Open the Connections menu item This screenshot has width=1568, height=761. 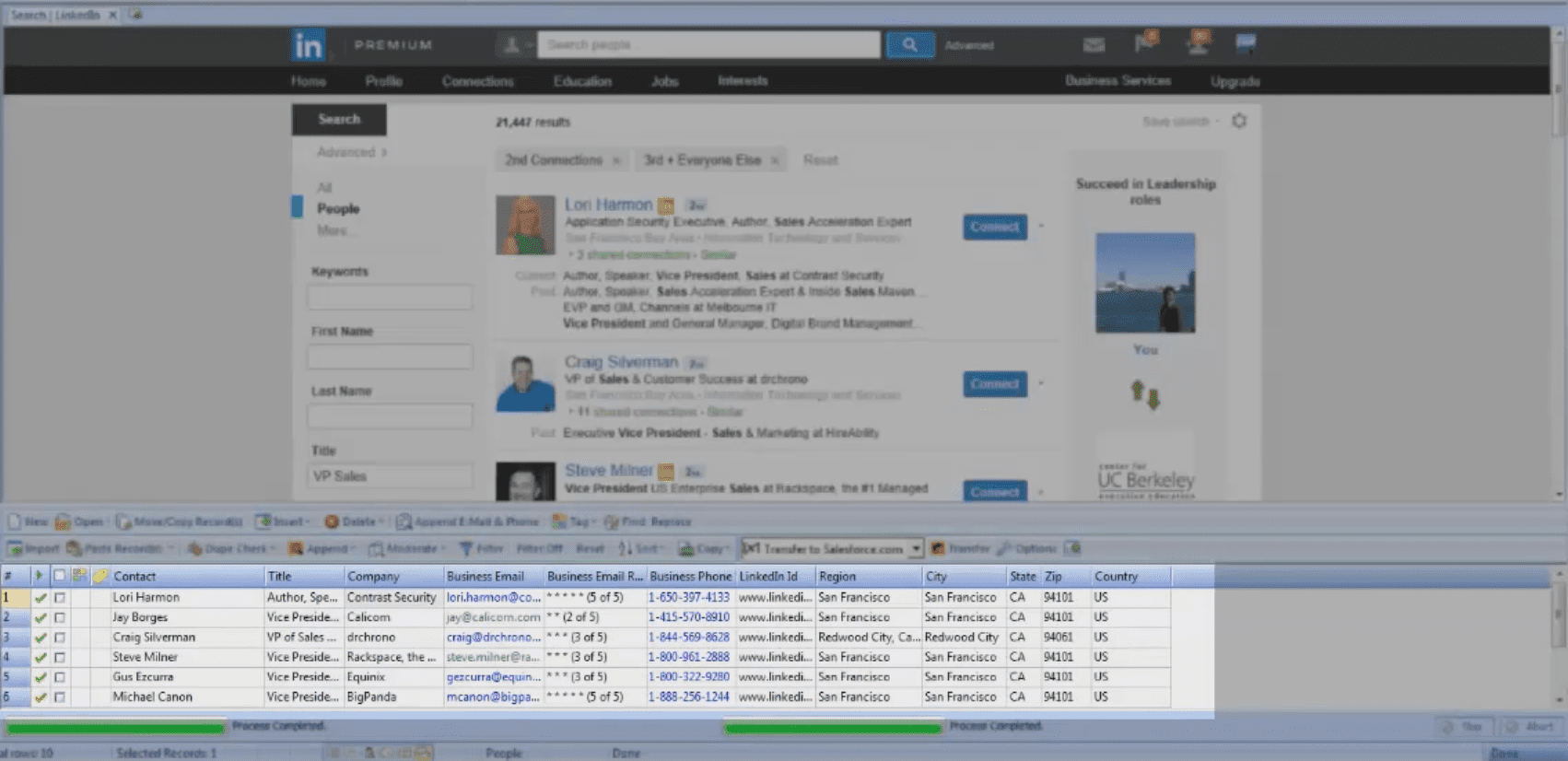pos(477,81)
